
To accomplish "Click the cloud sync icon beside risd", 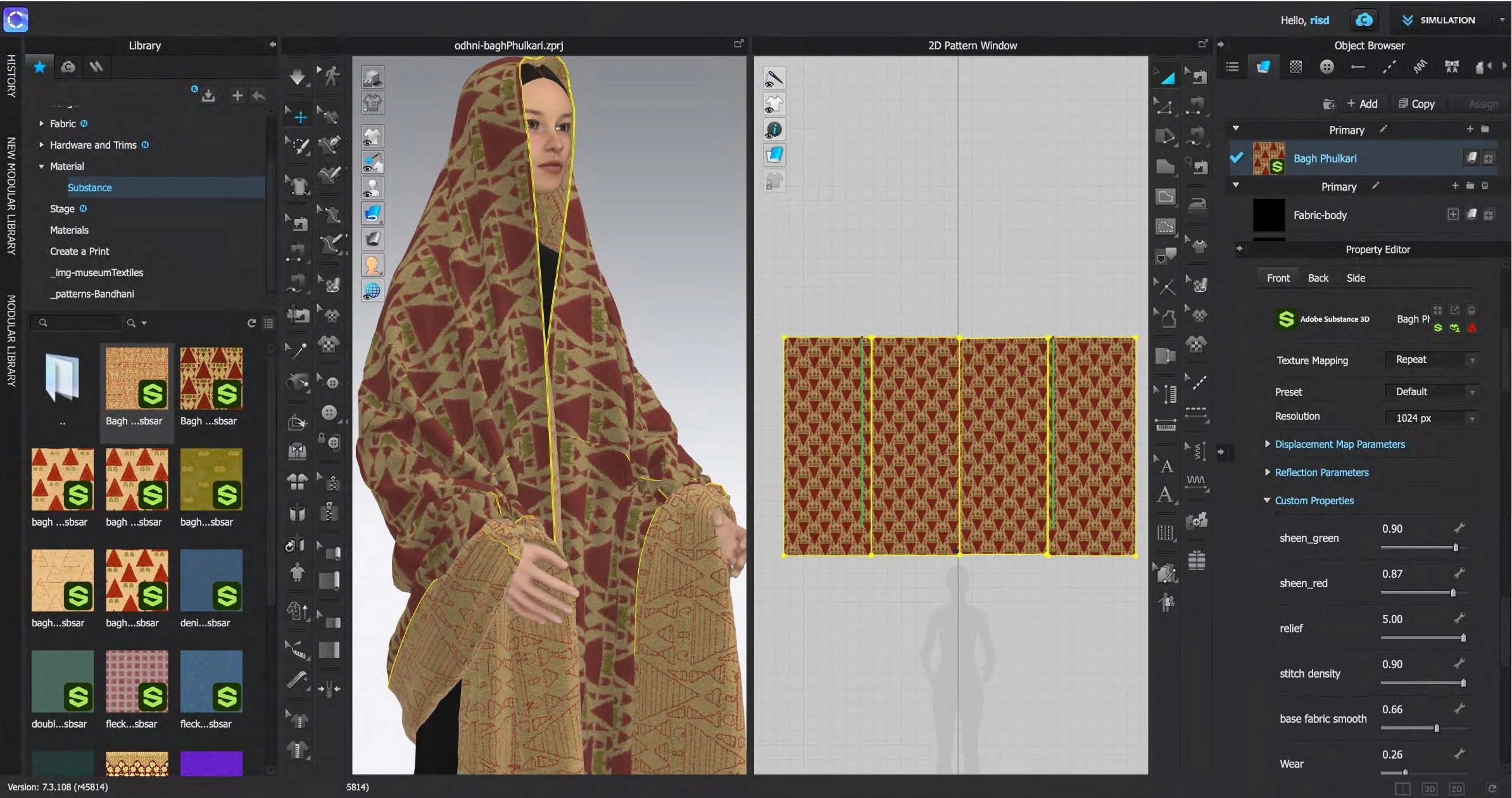I will (x=1363, y=20).
